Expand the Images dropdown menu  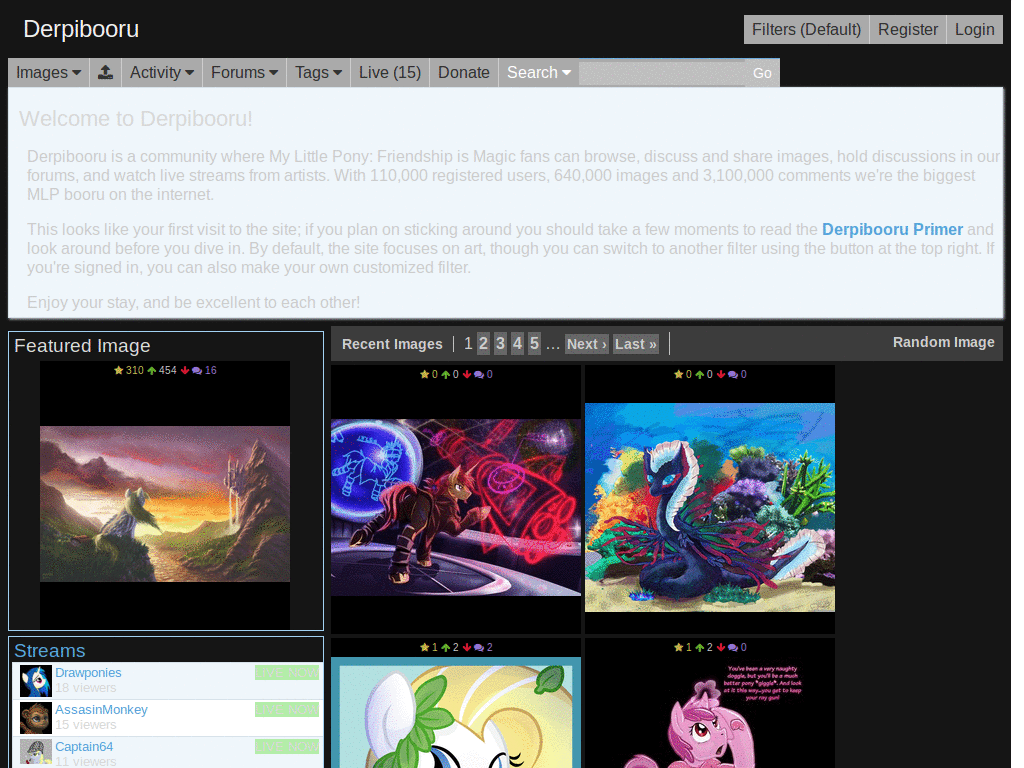coord(48,72)
